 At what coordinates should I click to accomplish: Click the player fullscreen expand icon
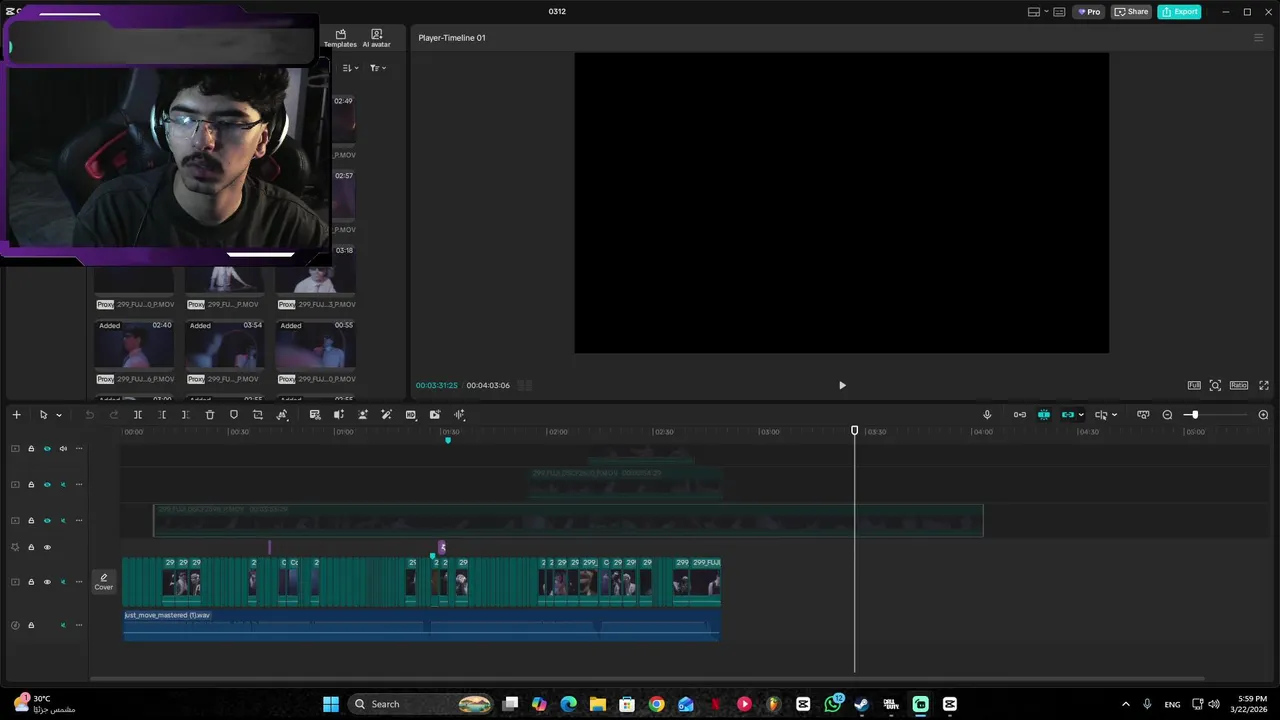click(1264, 385)
